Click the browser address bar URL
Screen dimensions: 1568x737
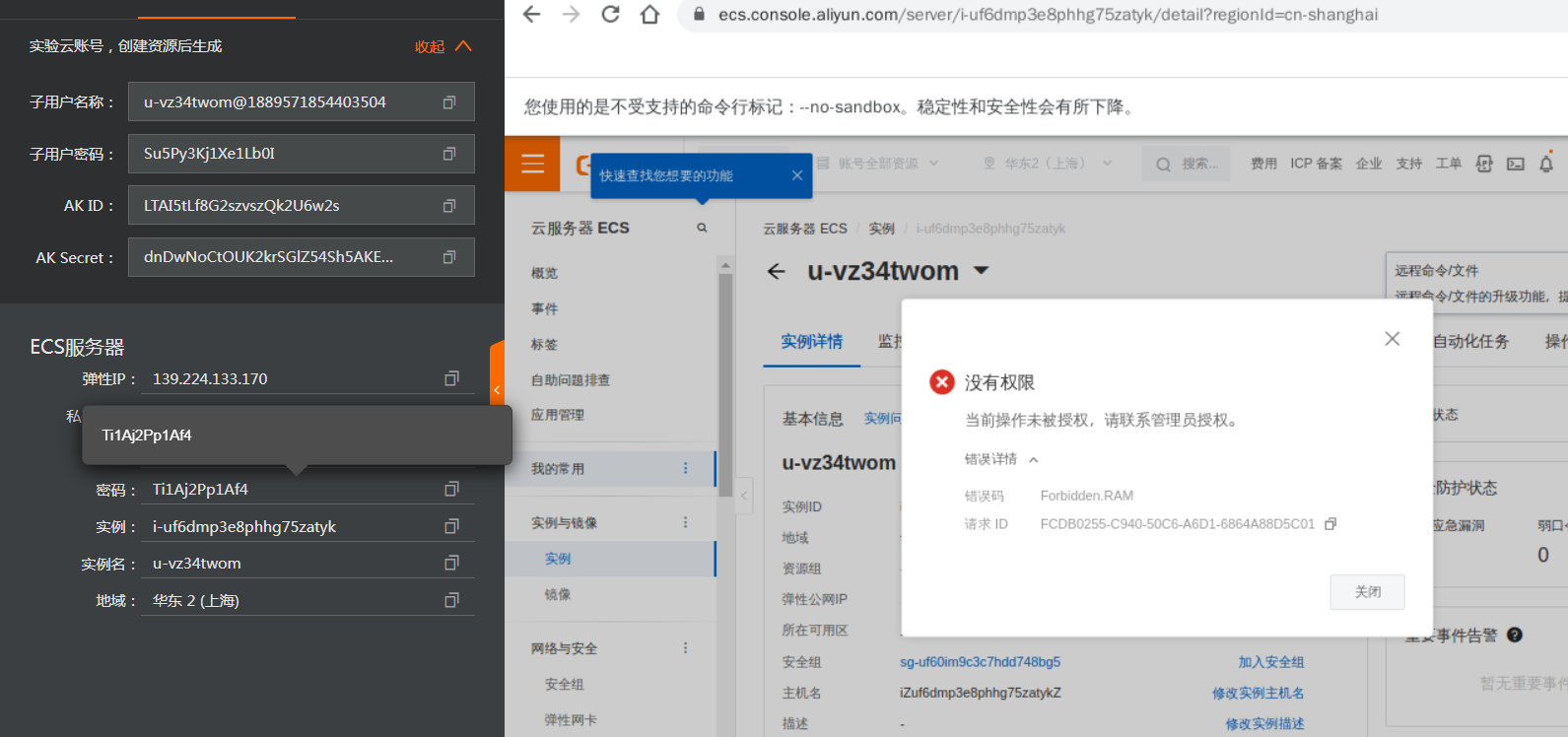coord(1049,15)
